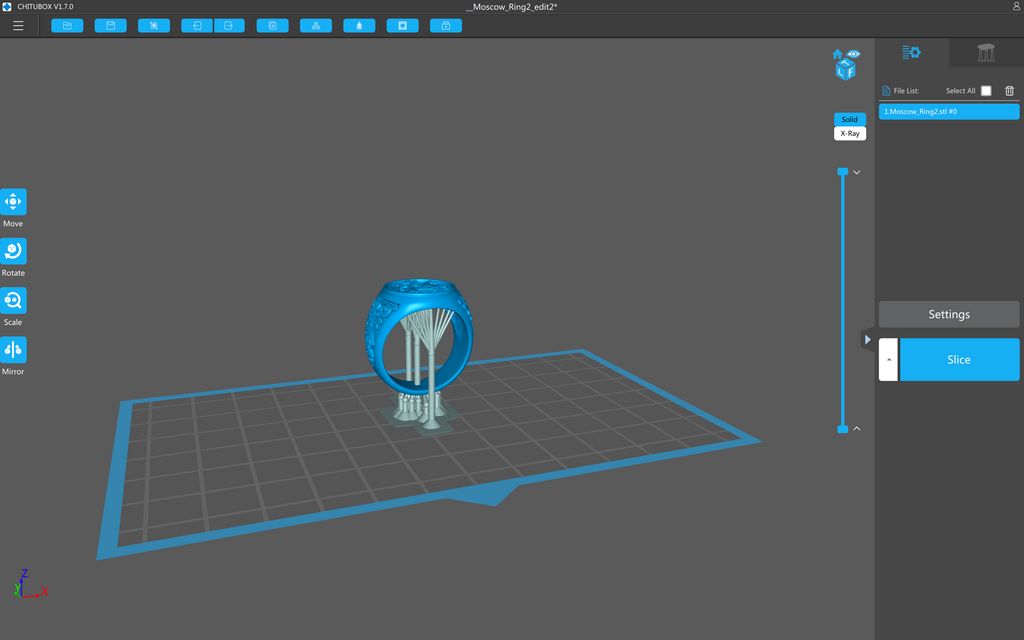Click the Open file toolbar icon
The image size is (1024, 640).
point(67,25)
